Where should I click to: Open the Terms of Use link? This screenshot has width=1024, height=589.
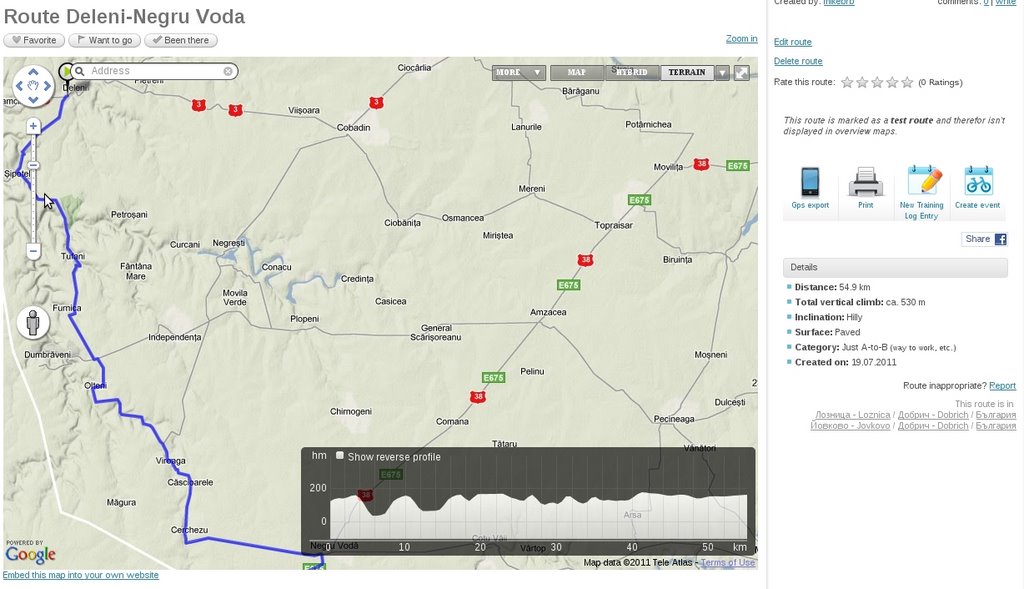tap(728, 562)
